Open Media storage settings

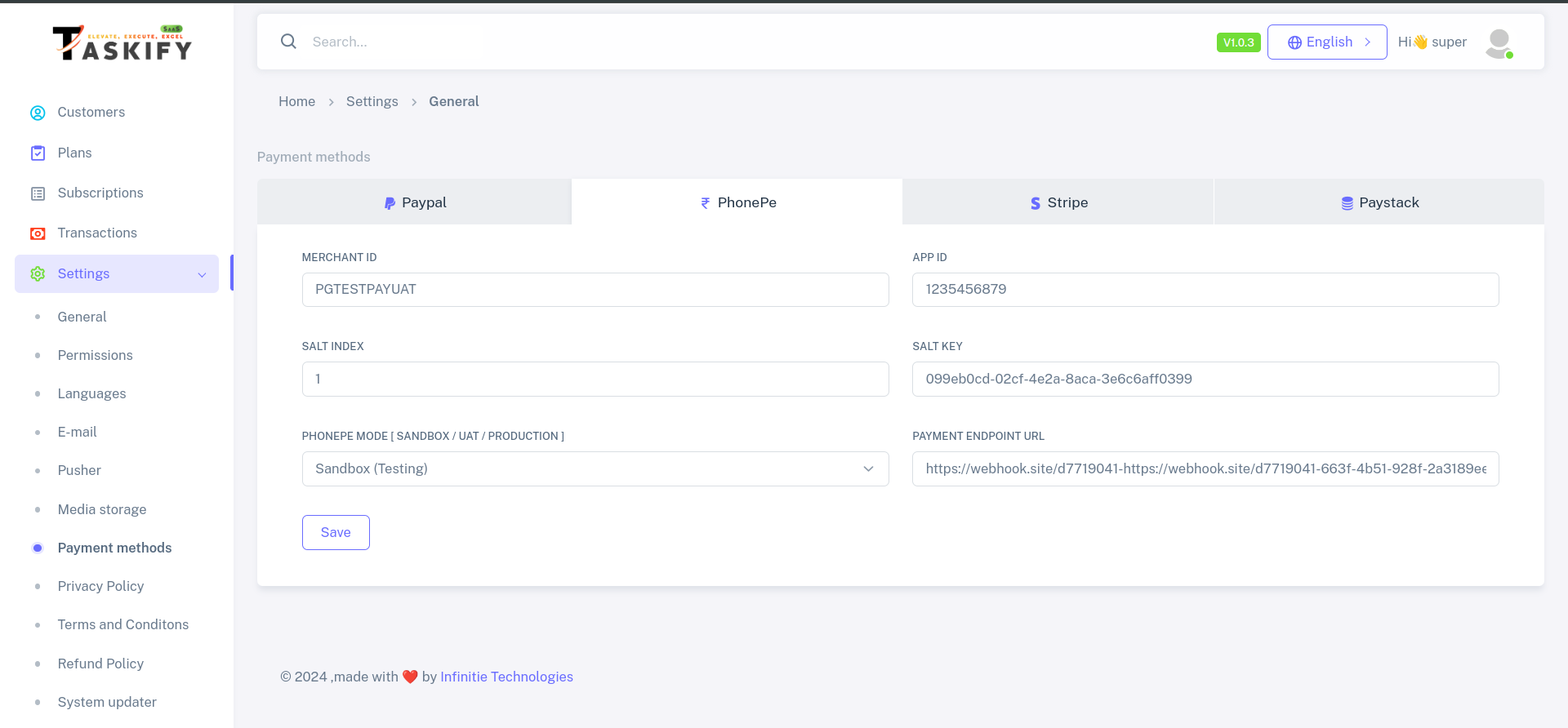102,509
